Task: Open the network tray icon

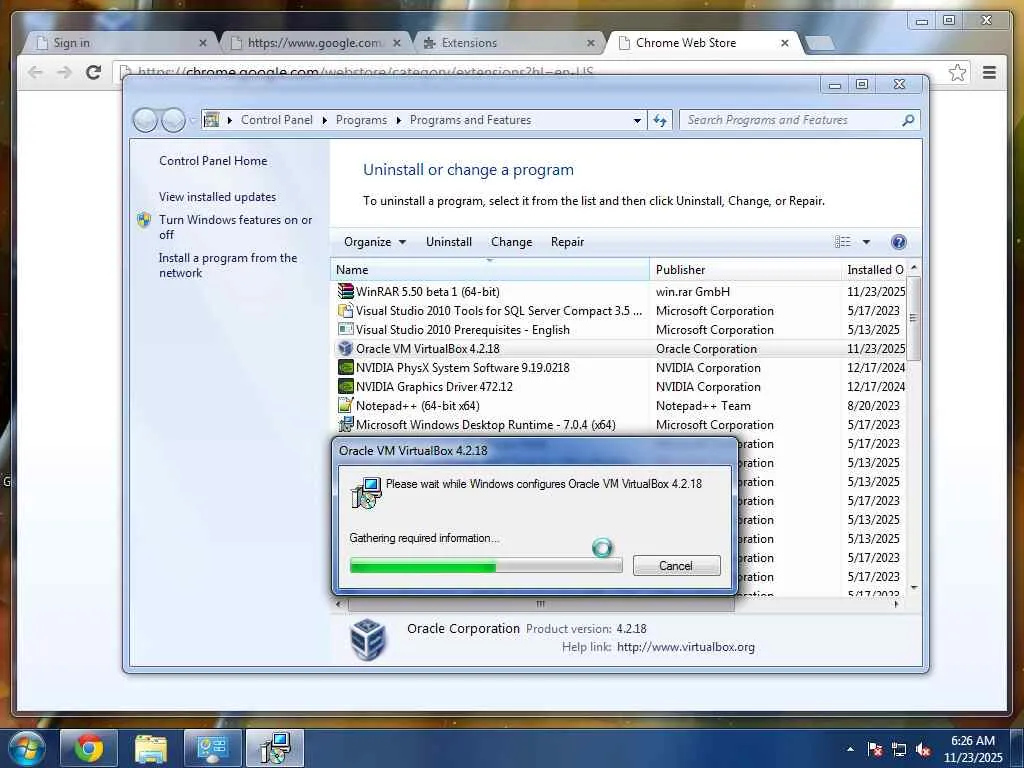Action: 899,749
